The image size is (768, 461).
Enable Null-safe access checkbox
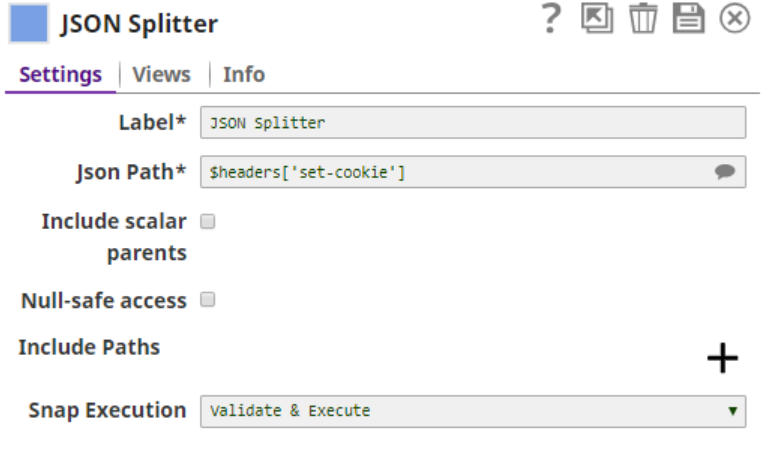pyautogui.click(x=208, y=299)
